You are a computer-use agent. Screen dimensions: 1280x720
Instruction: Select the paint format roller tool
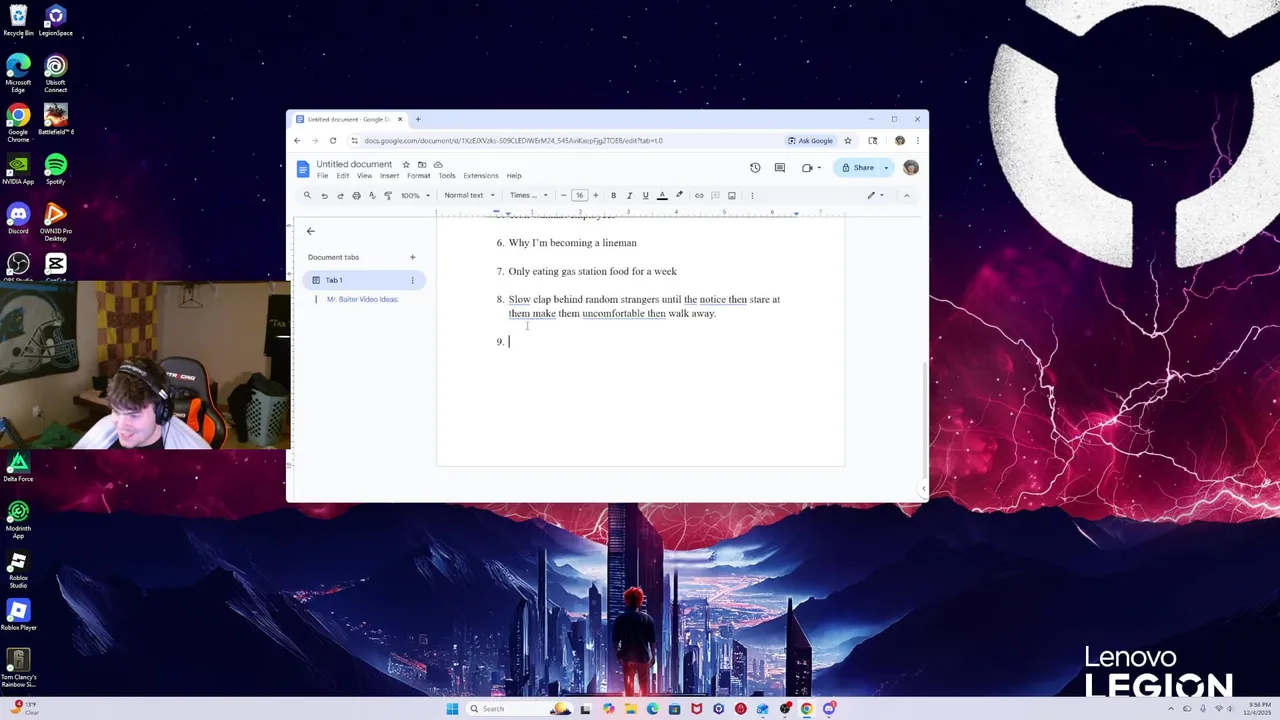point(388,195)
